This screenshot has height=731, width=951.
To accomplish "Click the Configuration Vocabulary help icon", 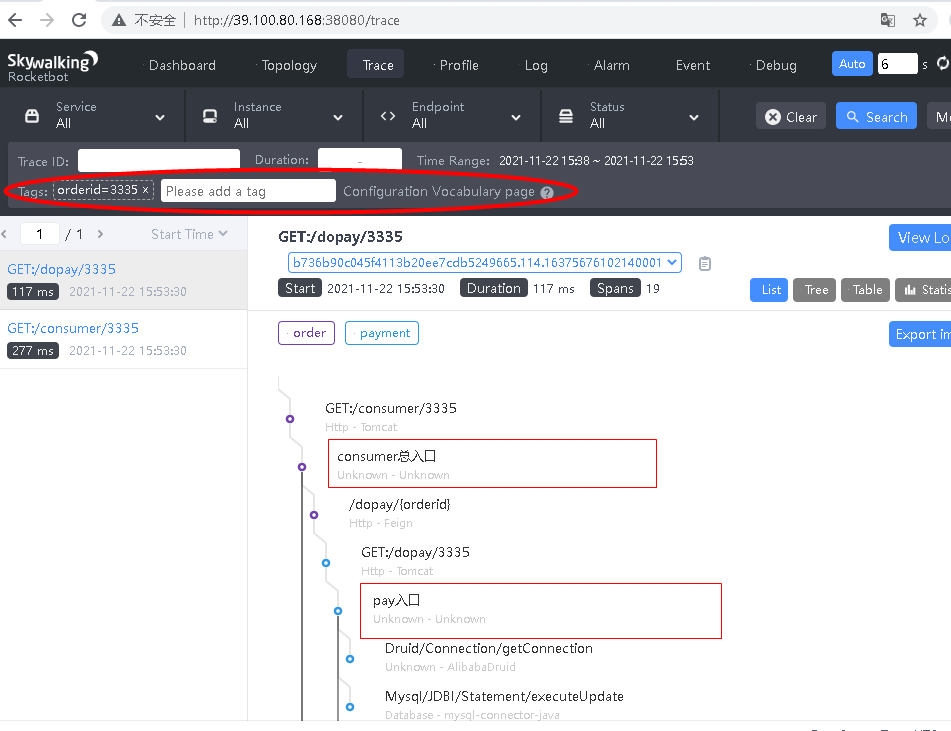I will pos(546,192).
